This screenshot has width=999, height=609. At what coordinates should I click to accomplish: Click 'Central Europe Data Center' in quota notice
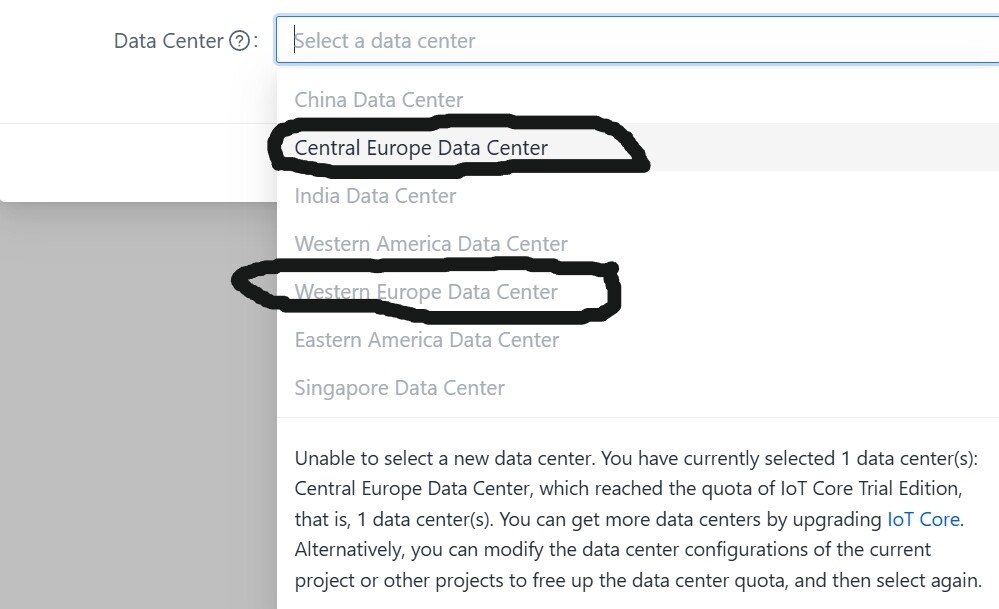[421, 489]
